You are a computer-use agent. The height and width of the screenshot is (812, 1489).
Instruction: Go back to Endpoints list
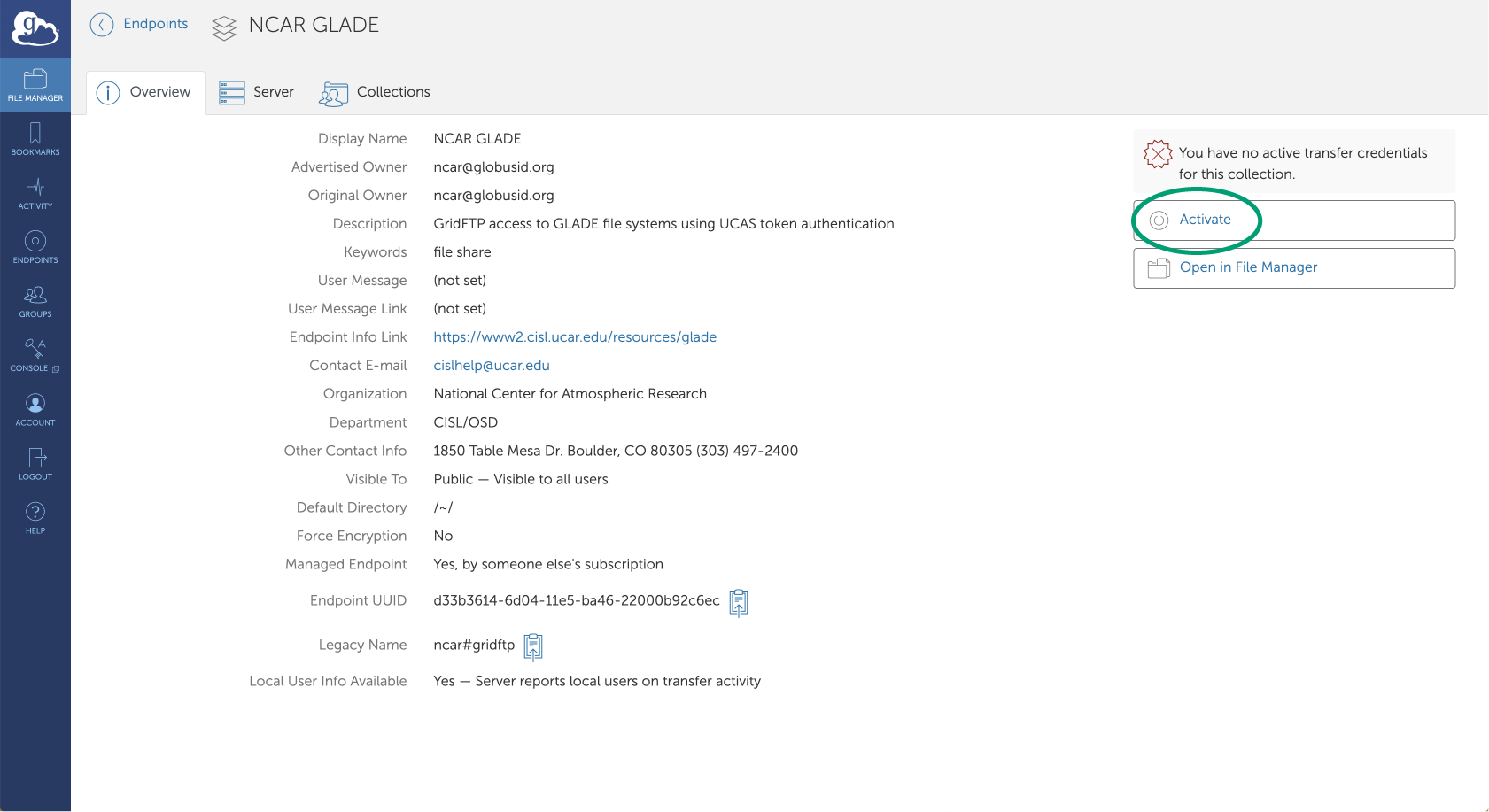pos(140,24)
